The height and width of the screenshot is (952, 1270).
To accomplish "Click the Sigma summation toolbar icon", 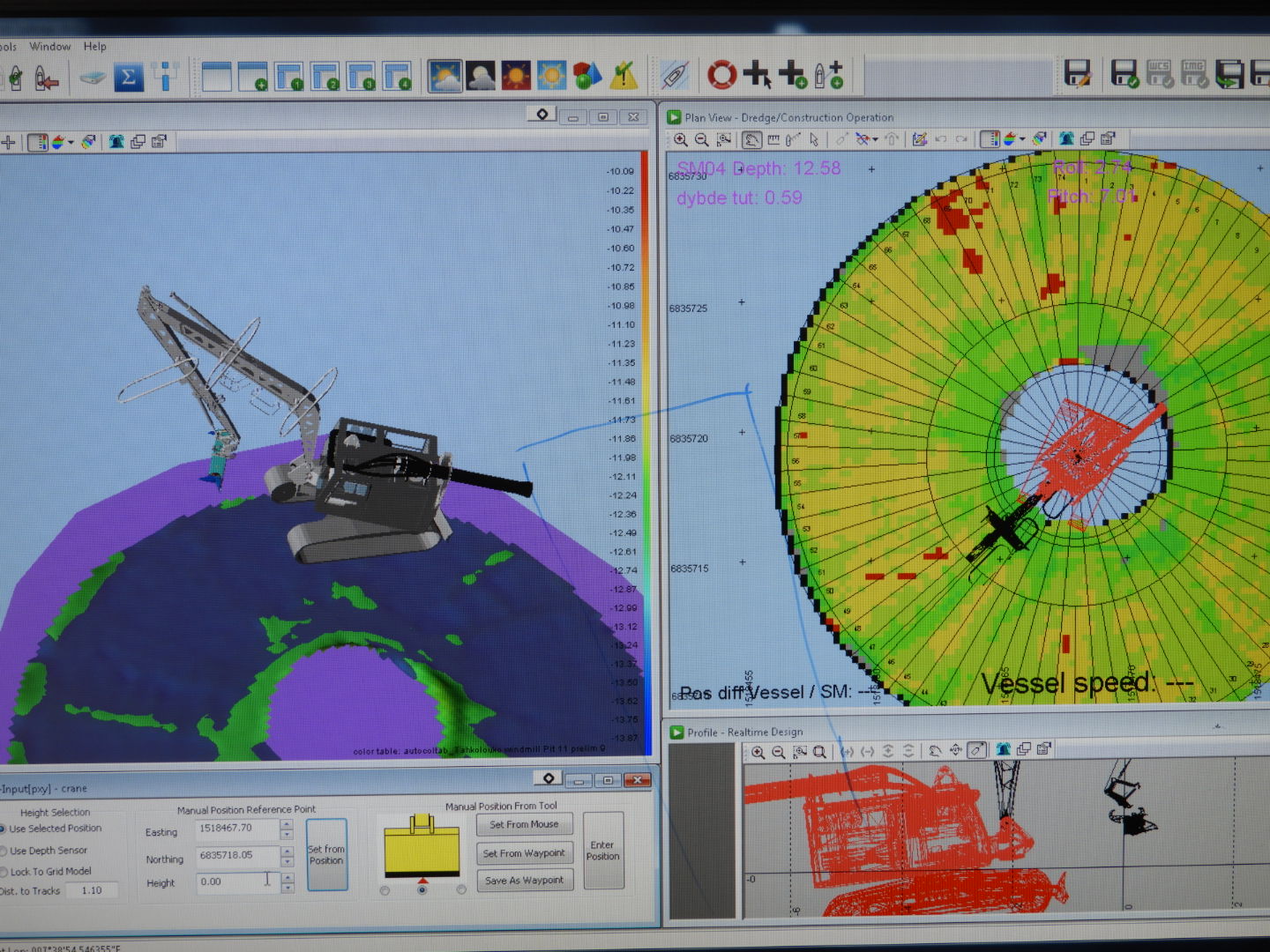I will coord(128,78).
